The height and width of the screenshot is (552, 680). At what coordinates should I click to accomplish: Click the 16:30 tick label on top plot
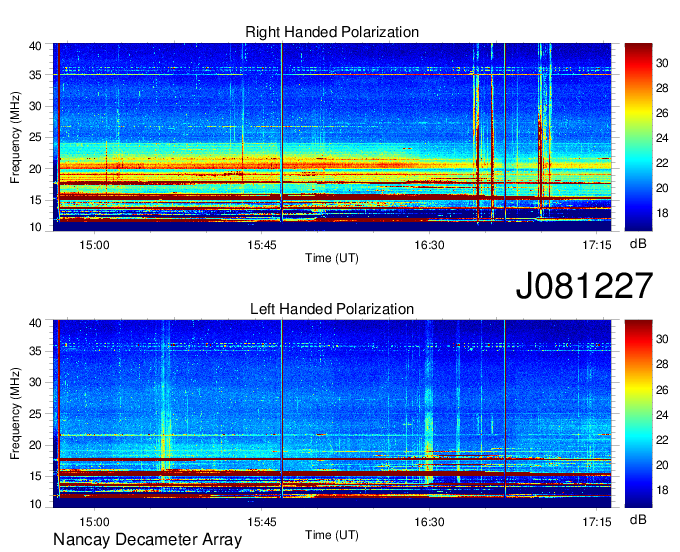[429, 245]
